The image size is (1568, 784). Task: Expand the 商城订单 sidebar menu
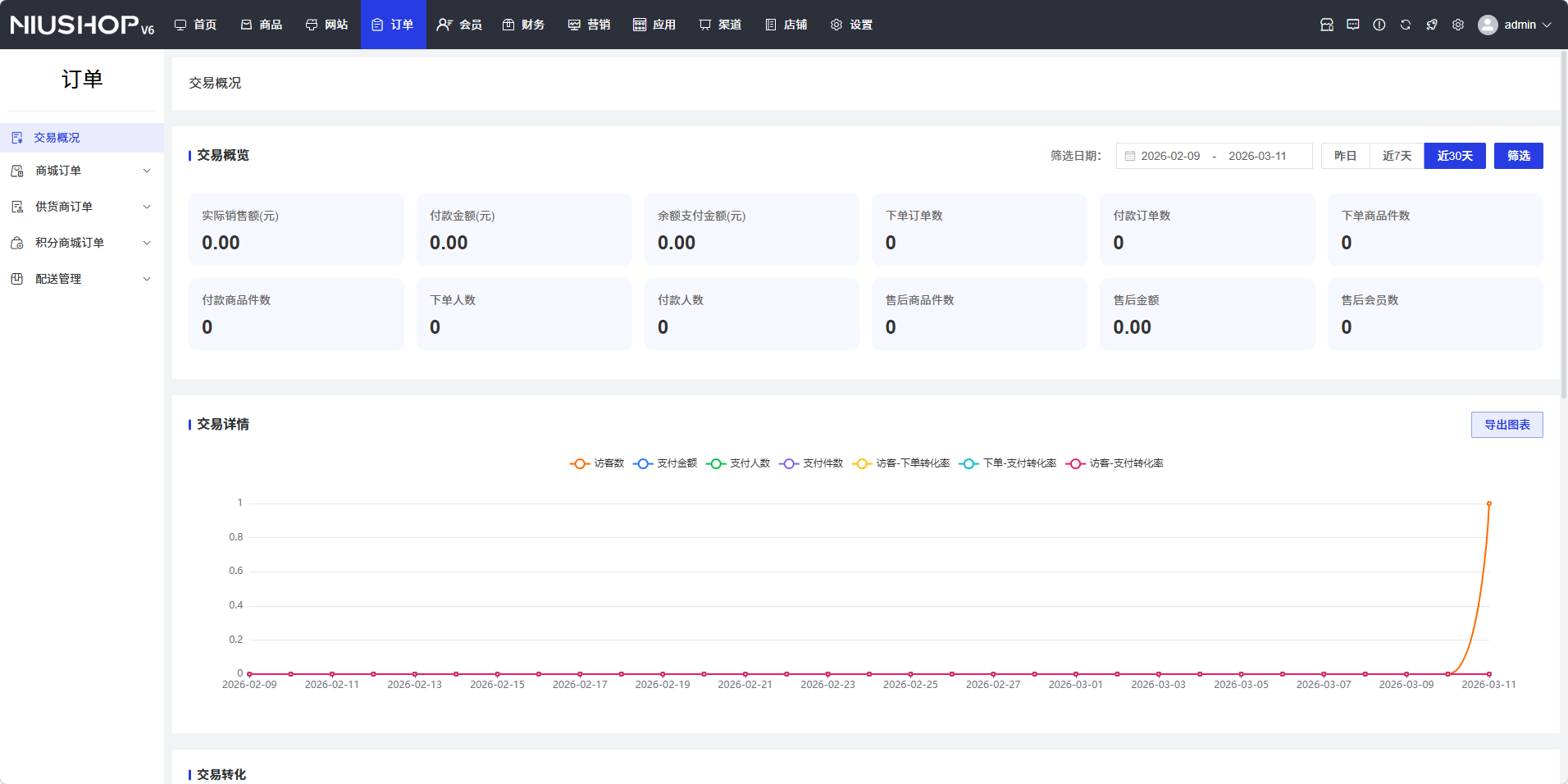(81, 171)
